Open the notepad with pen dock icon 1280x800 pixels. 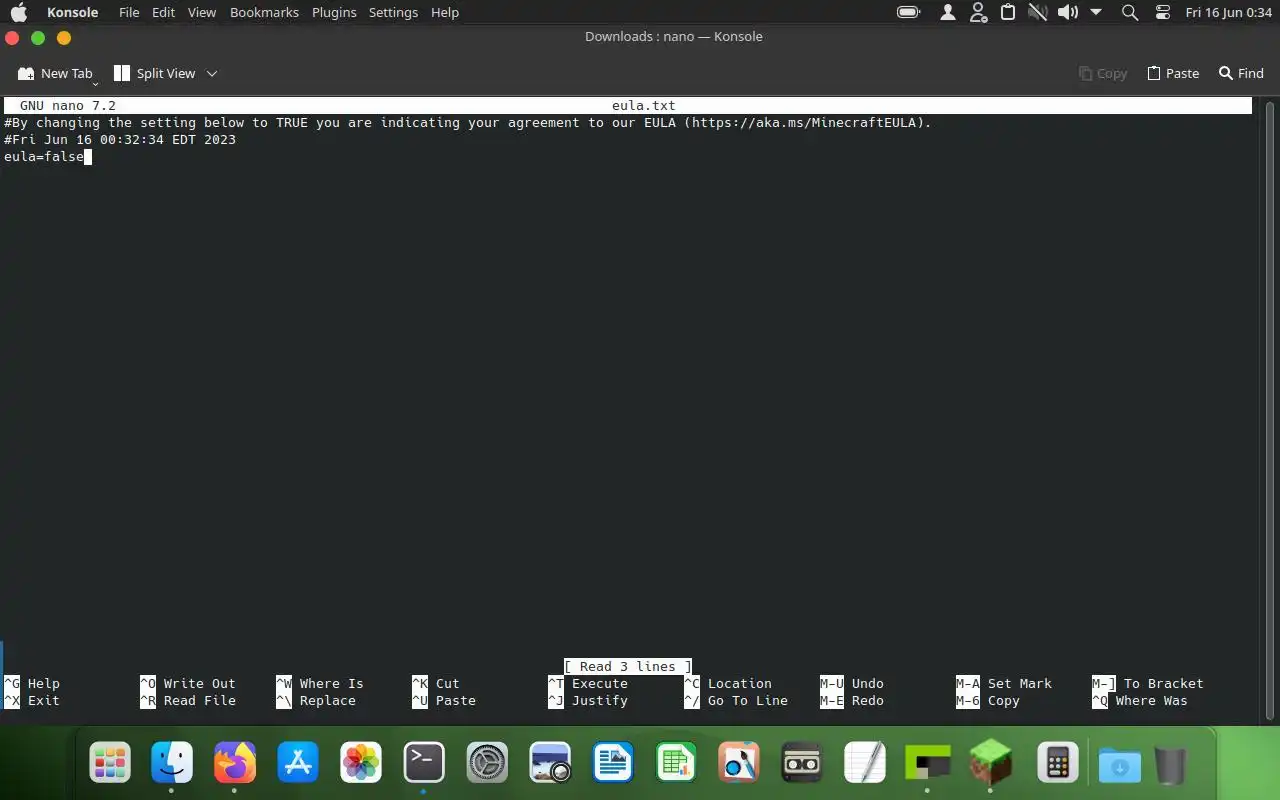[865, 764]
